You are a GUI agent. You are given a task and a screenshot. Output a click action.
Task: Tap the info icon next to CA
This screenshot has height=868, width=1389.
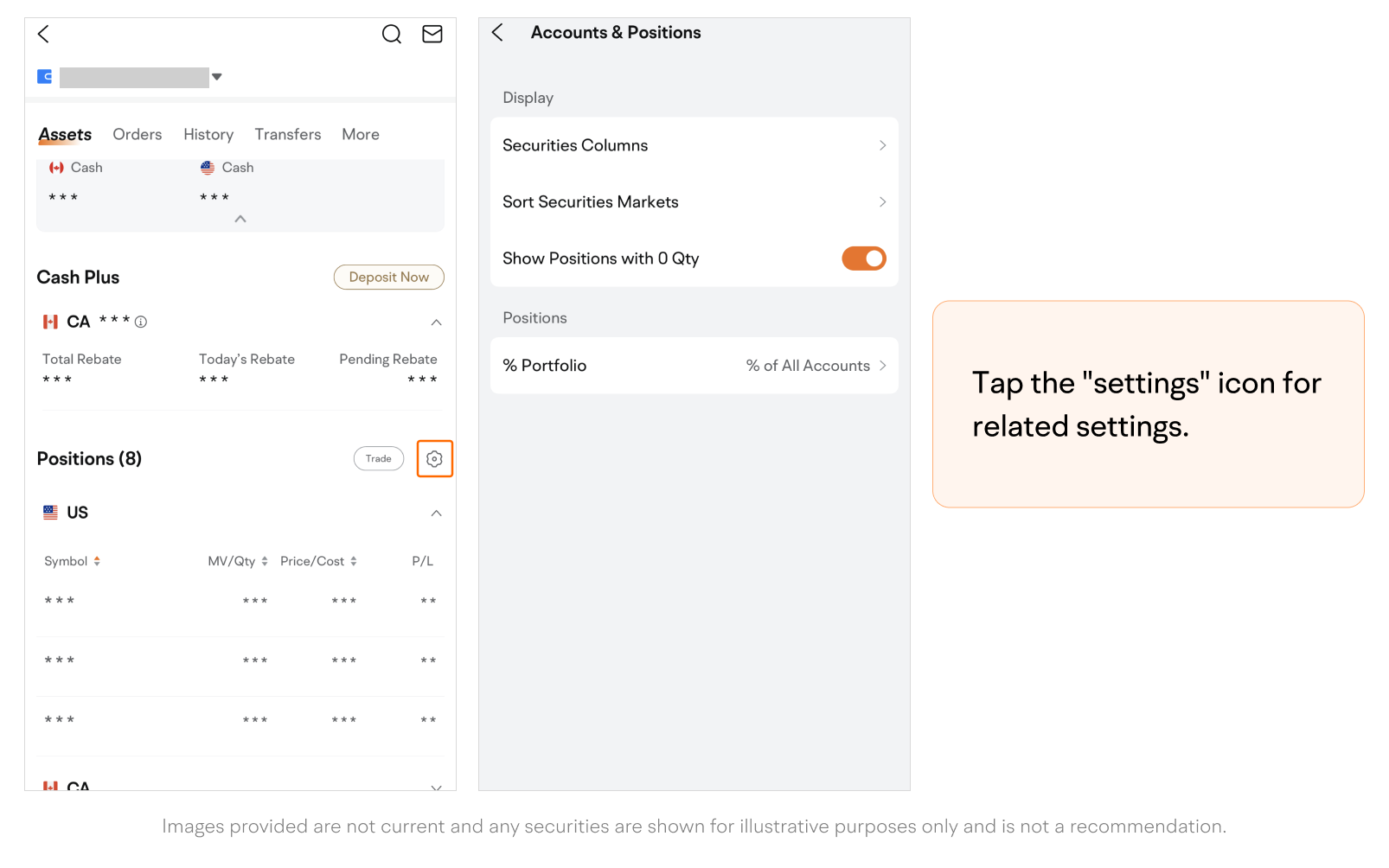click(141, 322)
